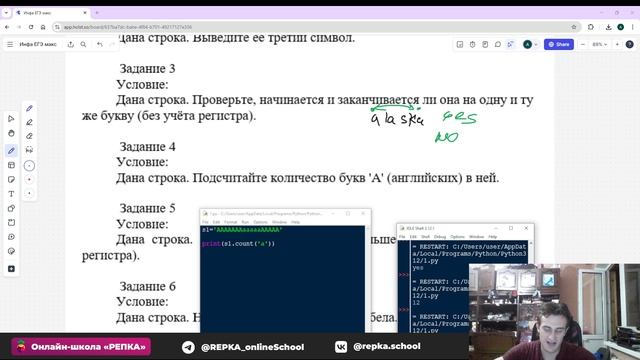This screenshot has width=640, height=360.
Task: Open browser downloads icon
Action: point(608,27)
